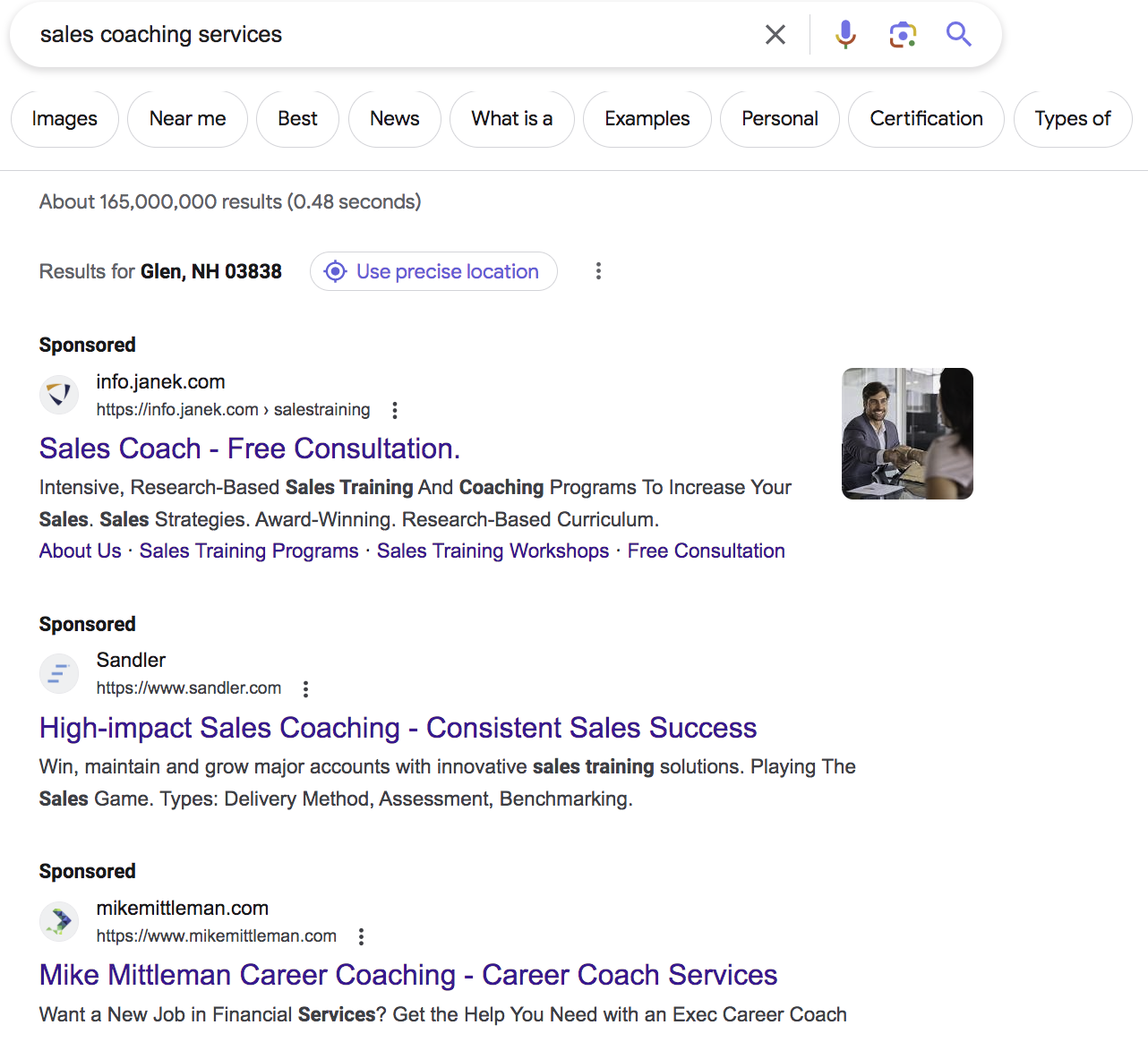Click the handshake ad thumbnail image
Screen dimensions: 1148x1042
[907, 433]
